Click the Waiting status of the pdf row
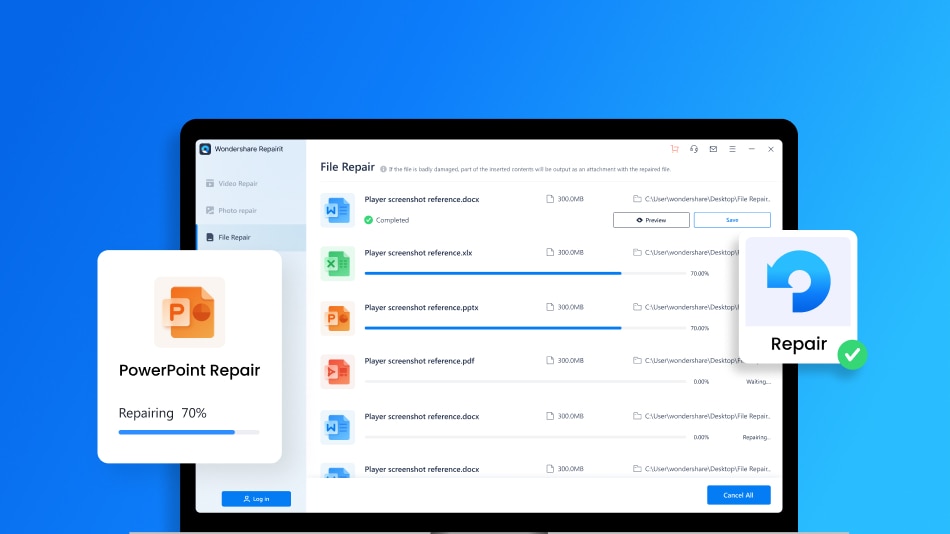This screenshot has height=534, width=950. pyautogui.click(x=759, y=382)
